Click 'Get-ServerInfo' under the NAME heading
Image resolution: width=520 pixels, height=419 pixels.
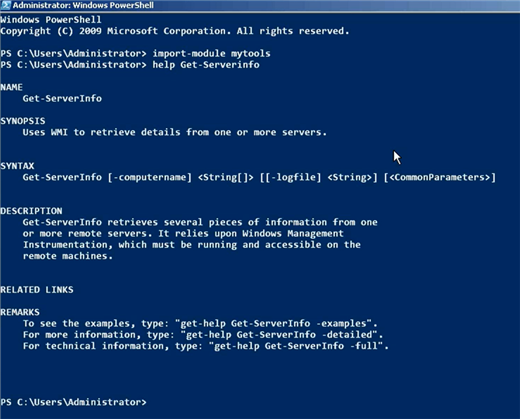[62, 98]
